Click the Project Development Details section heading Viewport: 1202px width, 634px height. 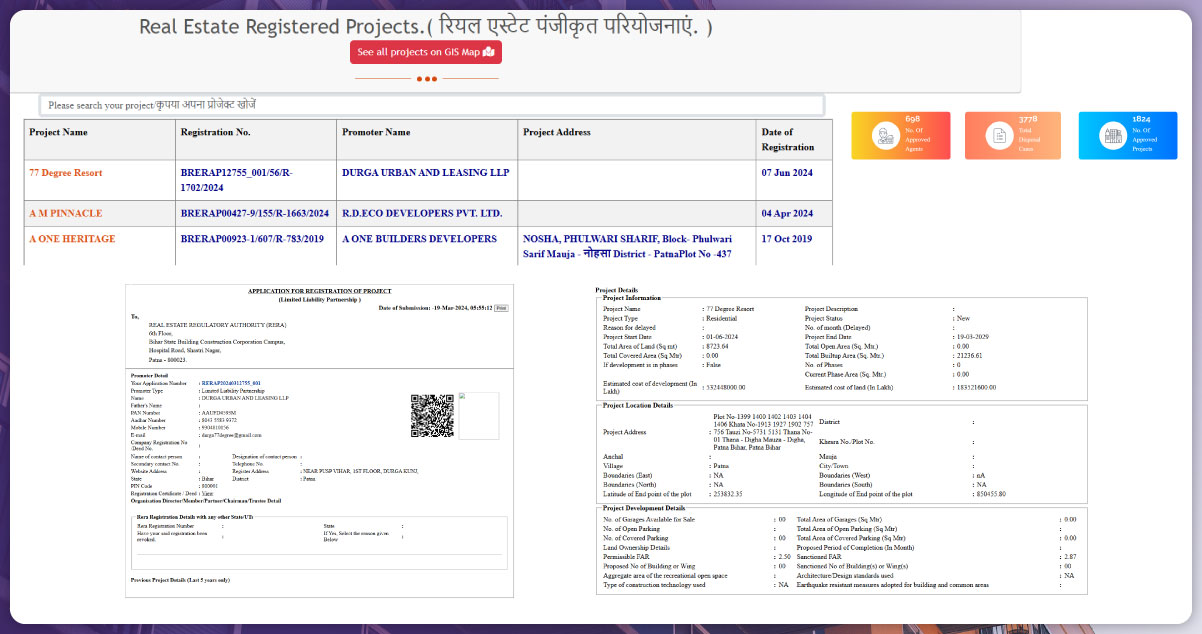[644, 508]
